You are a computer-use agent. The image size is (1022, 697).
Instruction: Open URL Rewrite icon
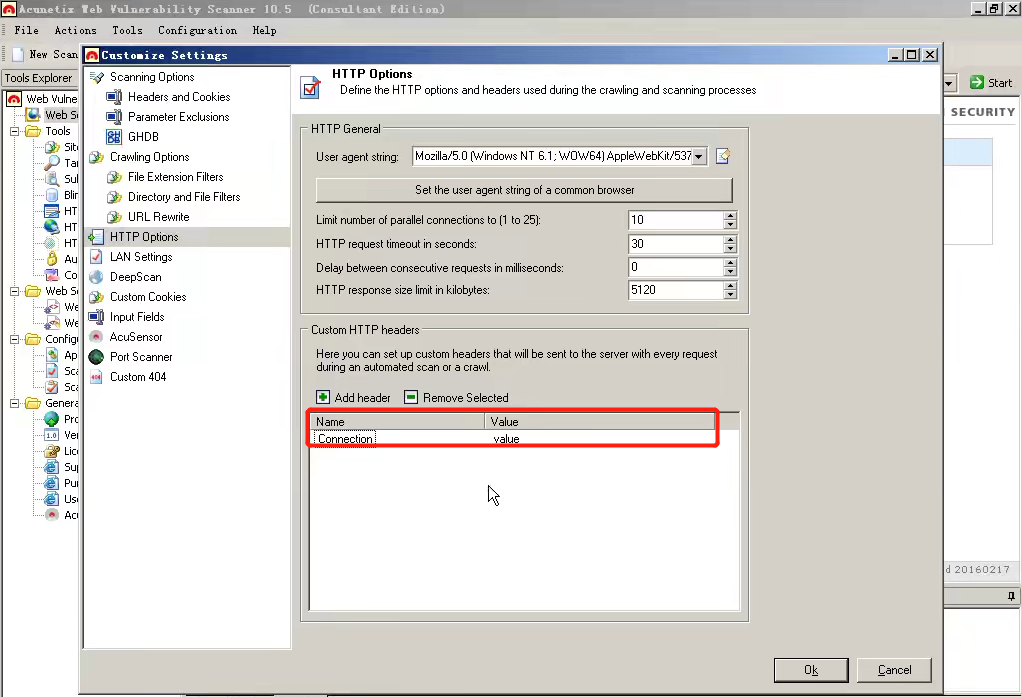(114, 217)
